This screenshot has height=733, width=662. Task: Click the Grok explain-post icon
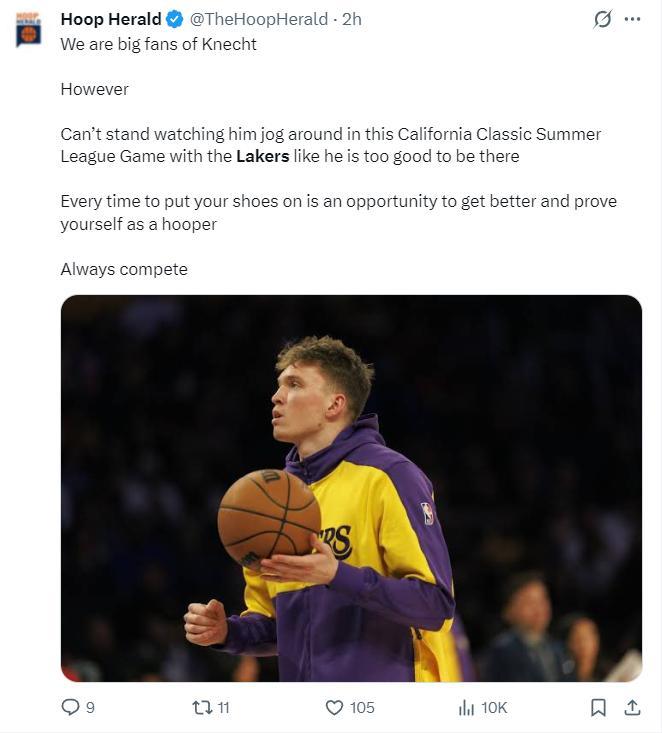point(602,19)
